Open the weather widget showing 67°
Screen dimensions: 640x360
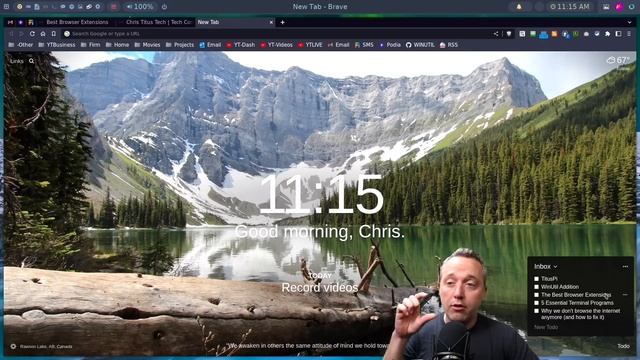point(618,60)
